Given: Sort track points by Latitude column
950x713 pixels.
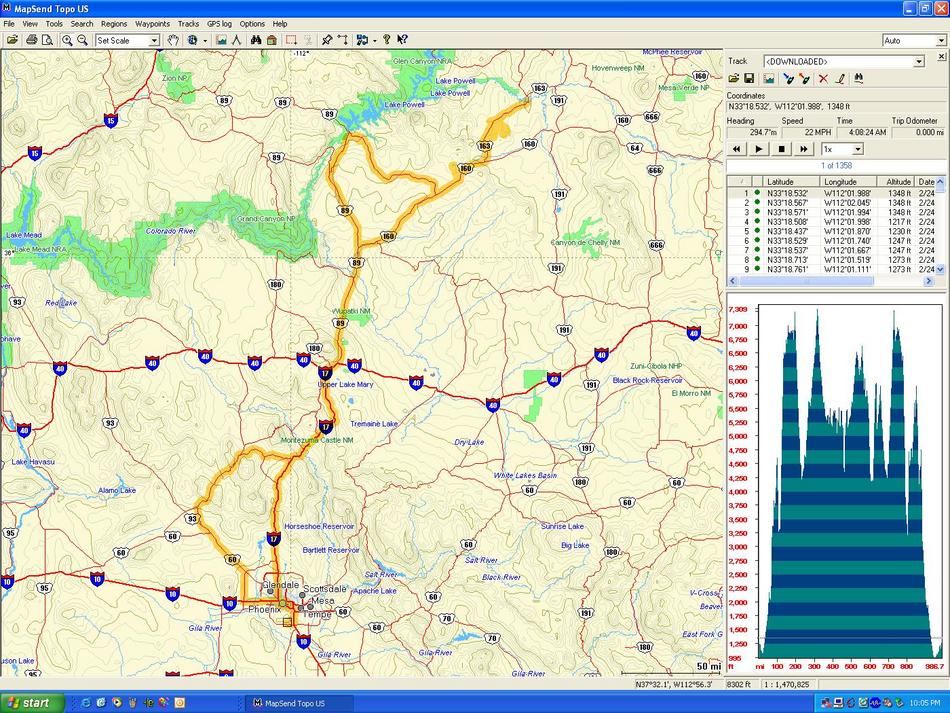Looking at the screenshot, I should [790, 182].
